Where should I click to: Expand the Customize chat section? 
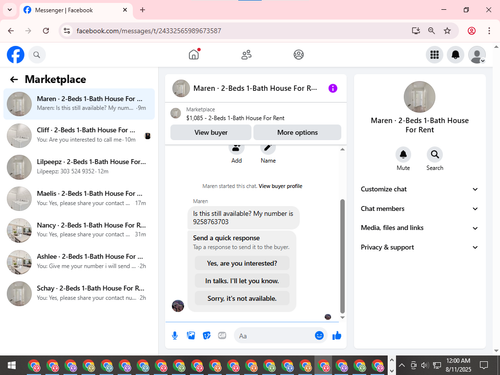pyautogui.click(x=419, y=189)
